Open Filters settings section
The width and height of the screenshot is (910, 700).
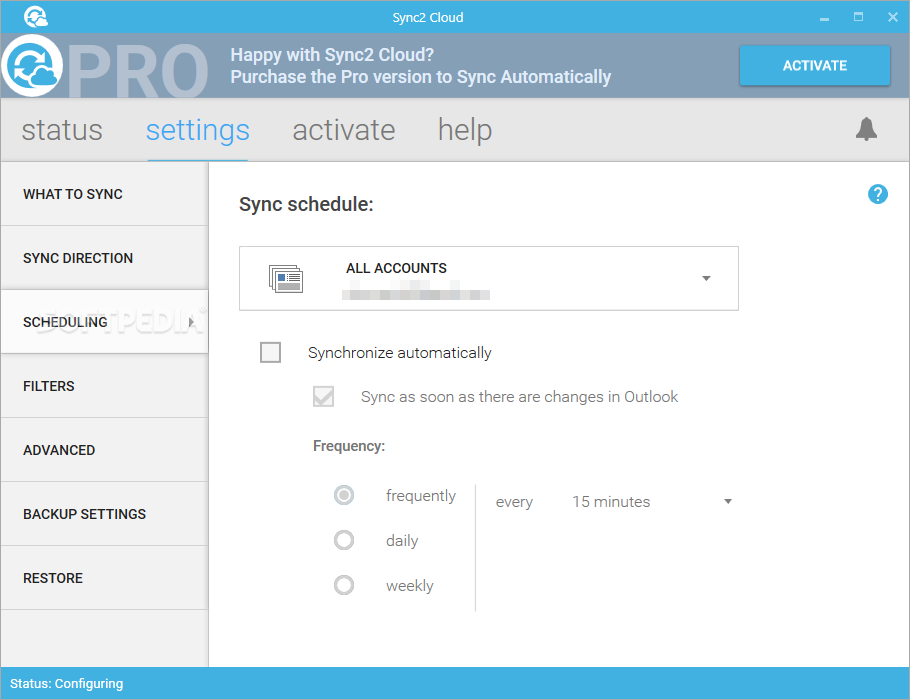pos(104,386)
